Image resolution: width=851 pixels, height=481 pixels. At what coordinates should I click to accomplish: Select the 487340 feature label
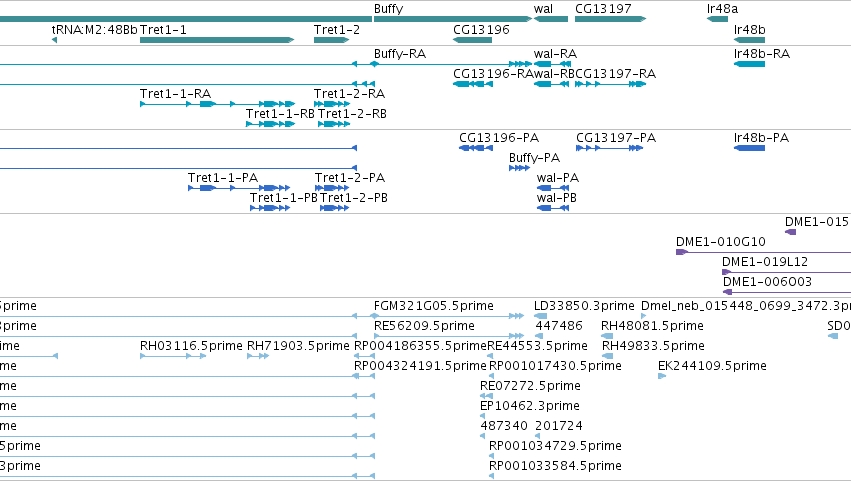click(504, 426)
